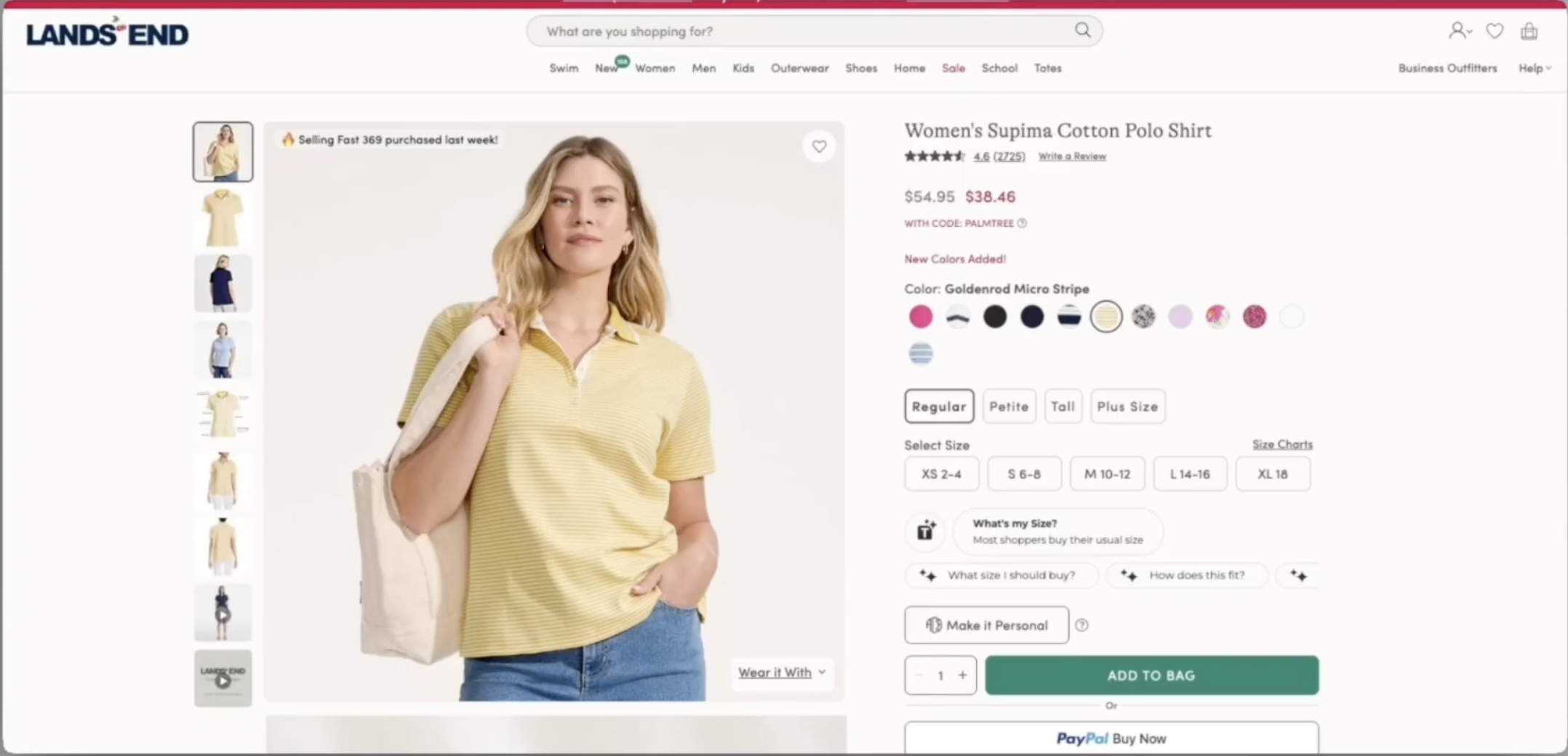
Task: Choose size L 14-16
Action: pos(1190,474)
